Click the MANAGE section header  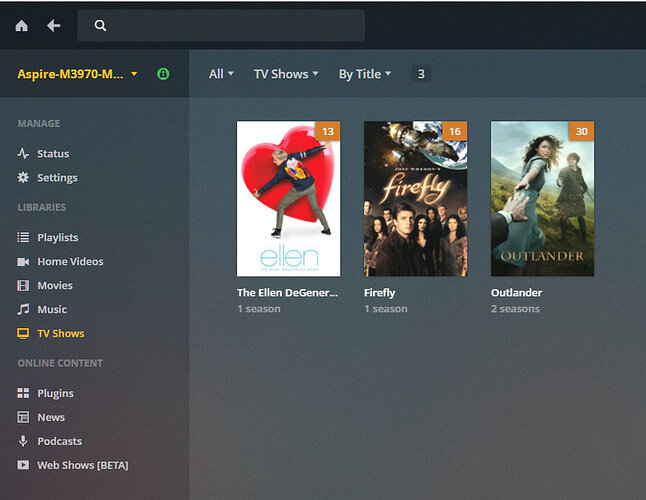pyautogui.click(x=39, y=124)
